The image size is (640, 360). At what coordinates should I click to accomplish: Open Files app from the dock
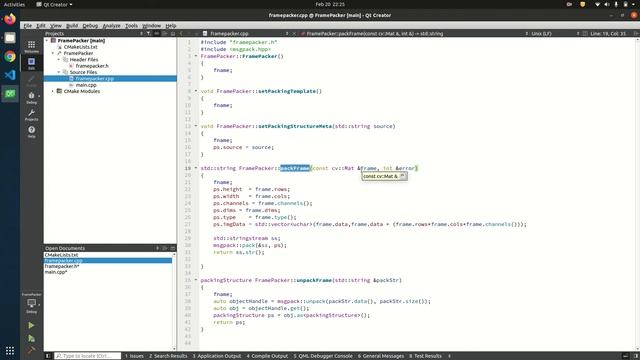[10, 38]
